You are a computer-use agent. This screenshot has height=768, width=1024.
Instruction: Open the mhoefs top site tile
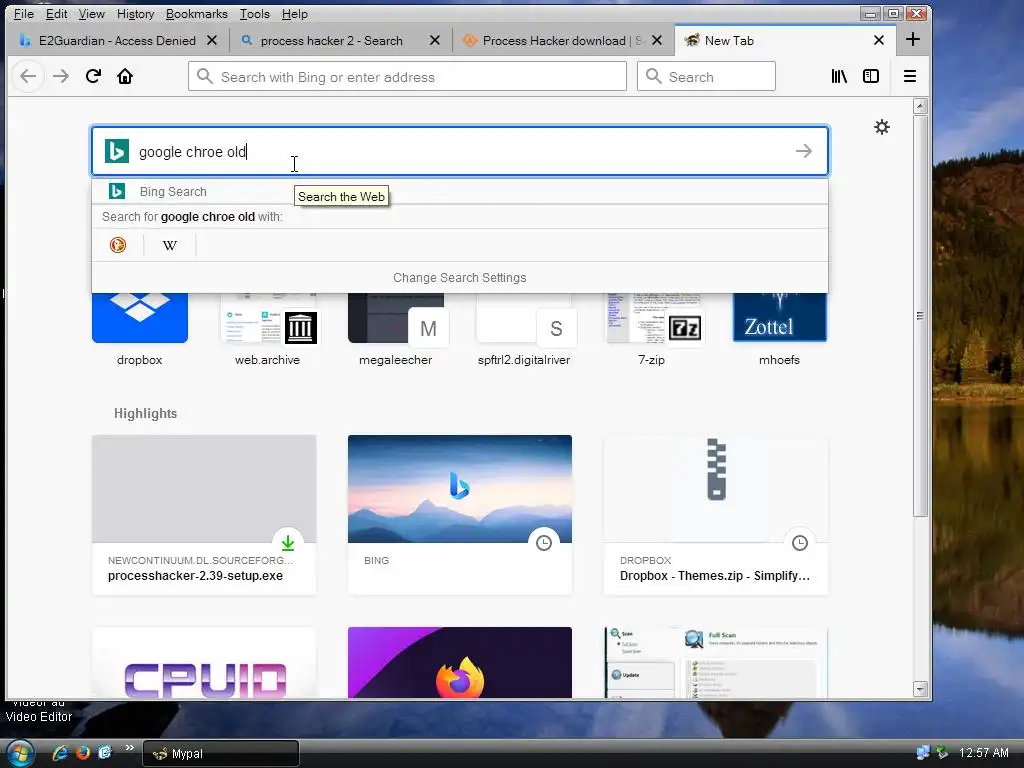coord(780,330)
